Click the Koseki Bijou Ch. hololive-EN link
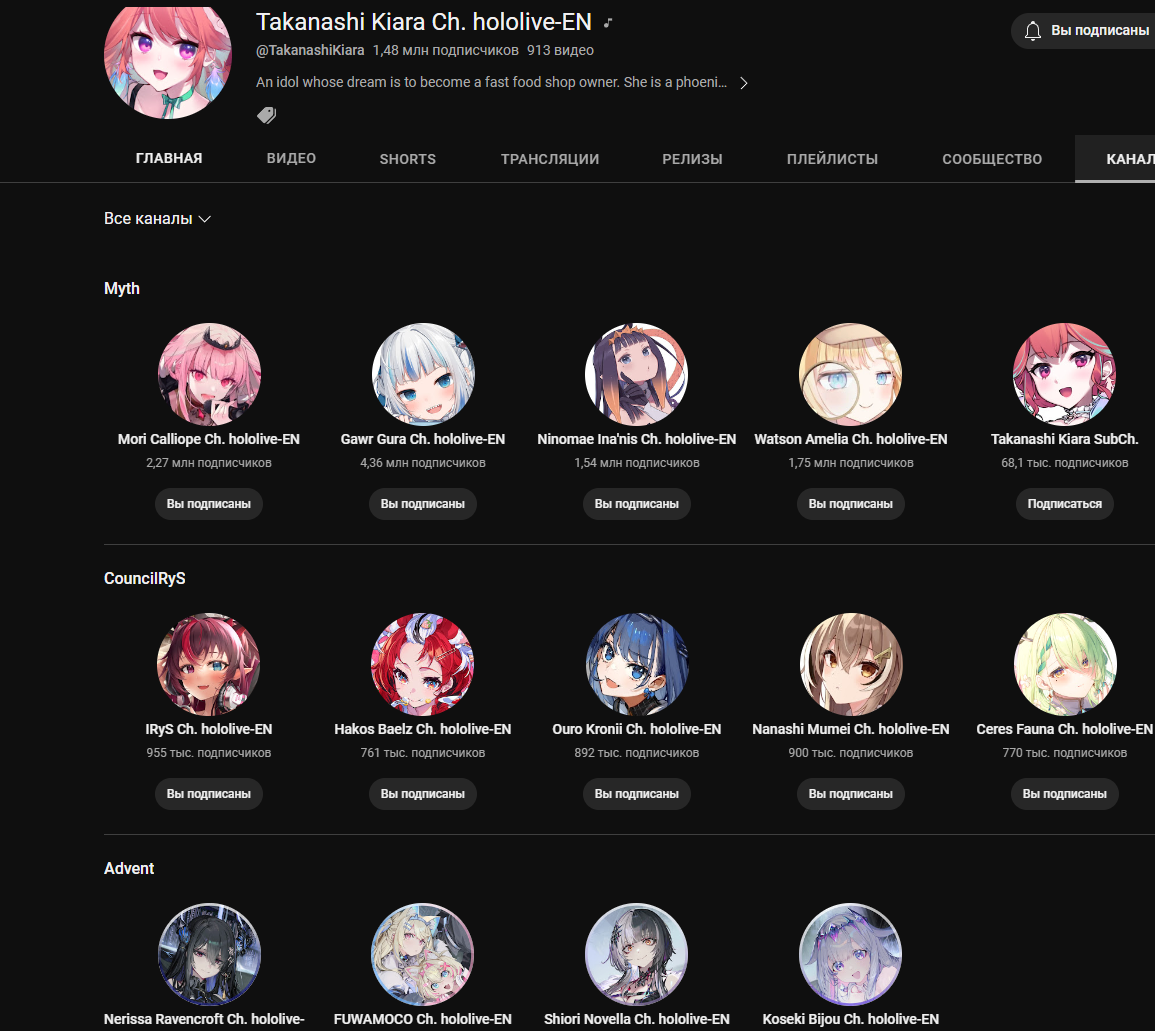 point(851,1019)
